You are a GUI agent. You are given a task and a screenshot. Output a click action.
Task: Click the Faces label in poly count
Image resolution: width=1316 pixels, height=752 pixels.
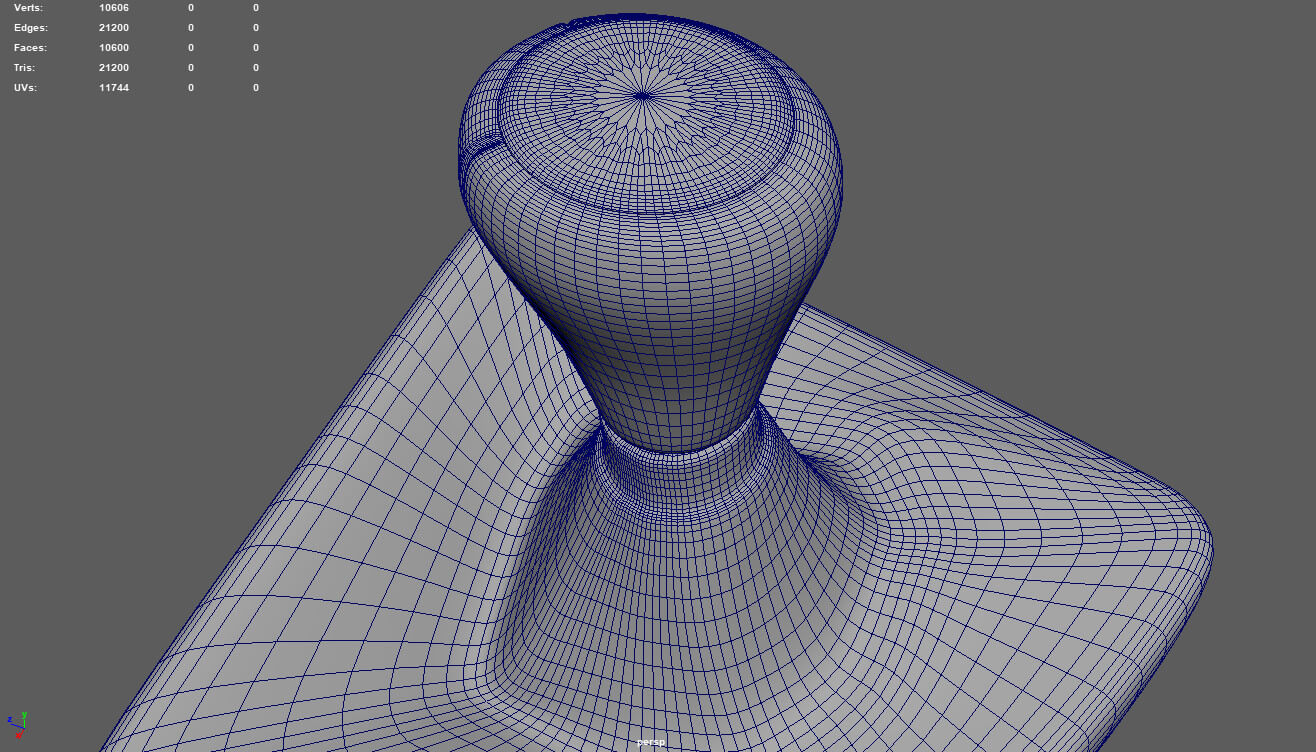pyautogui.click(x=30, y=48)
